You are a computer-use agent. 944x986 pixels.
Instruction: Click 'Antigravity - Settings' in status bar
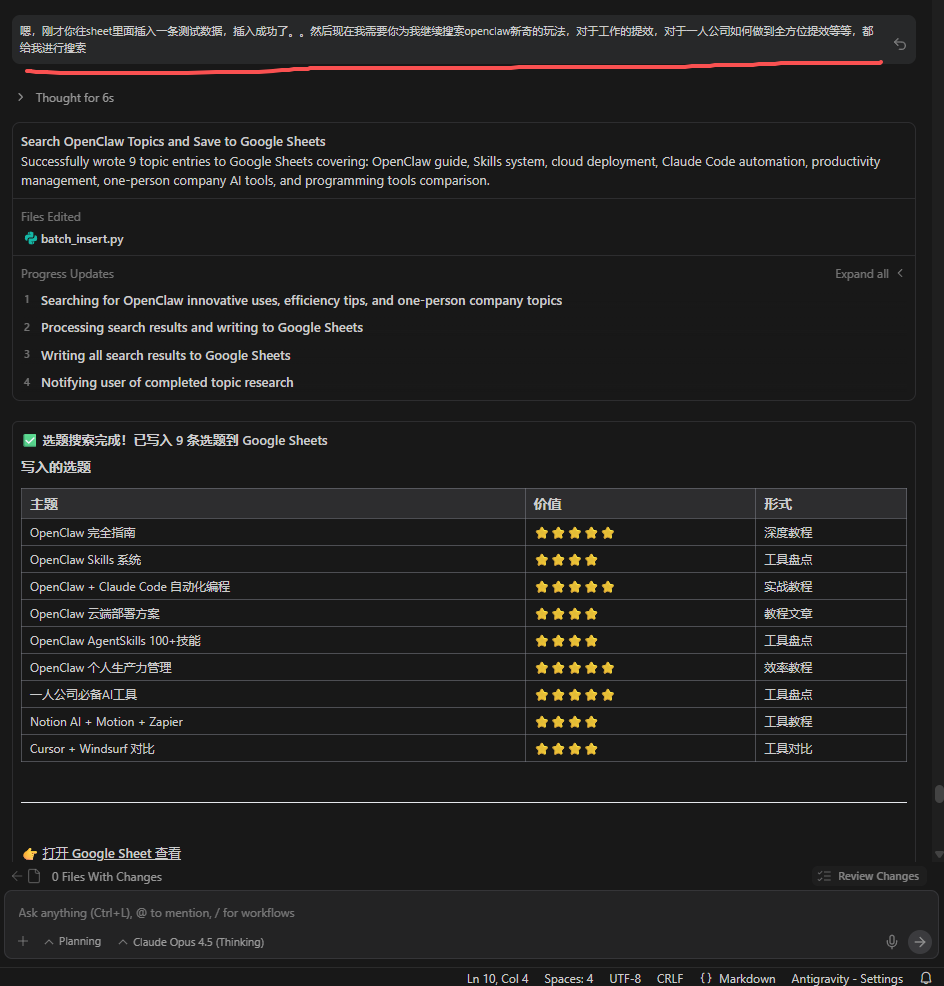pos(846,978)
